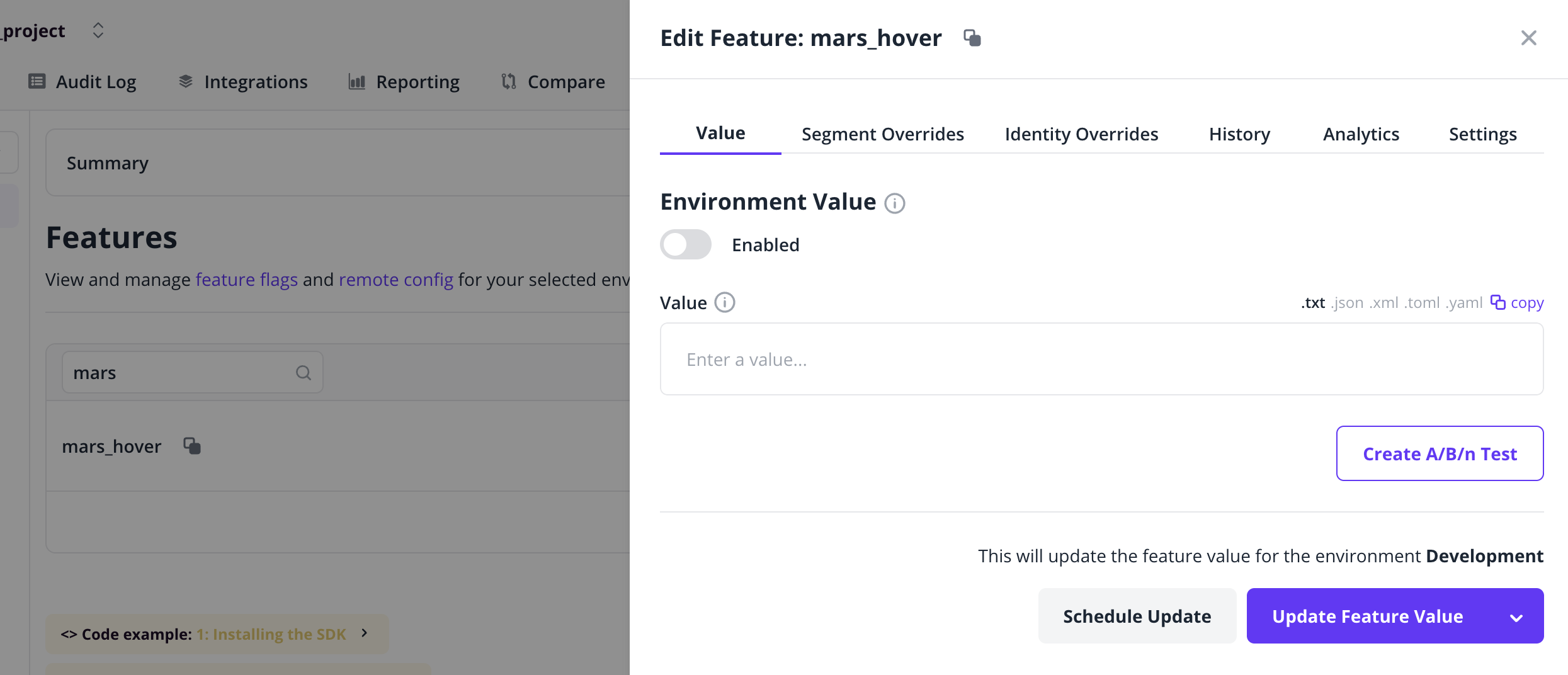This screenshot has width=1568, height=675.
Task: Click the Compare arrows icon
Action: pos(508,81)
